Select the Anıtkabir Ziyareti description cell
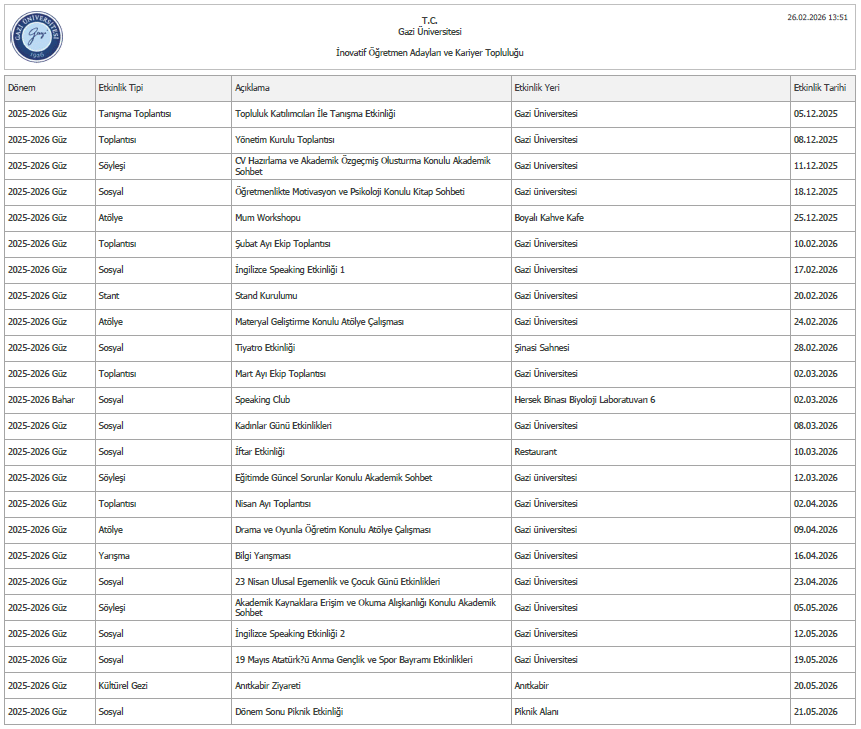 tap(268, 686)
